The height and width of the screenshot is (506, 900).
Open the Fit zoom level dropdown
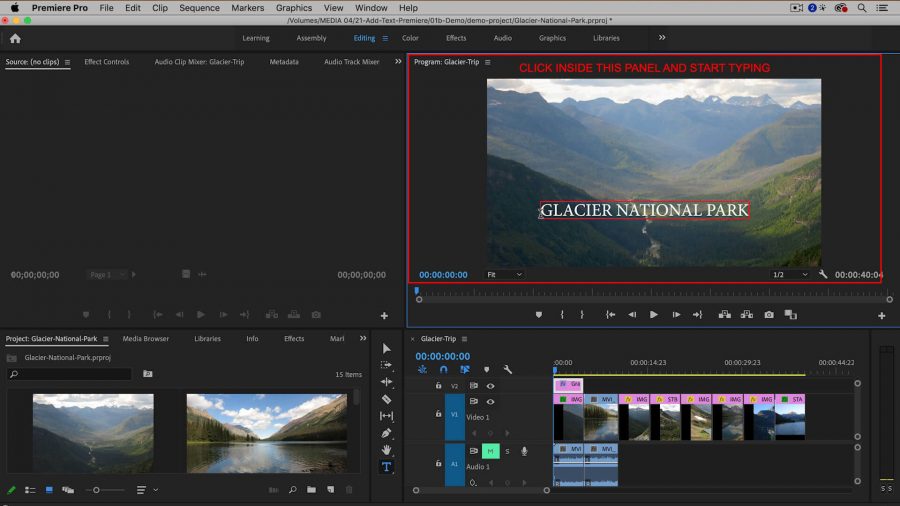(x=504, y=275)
